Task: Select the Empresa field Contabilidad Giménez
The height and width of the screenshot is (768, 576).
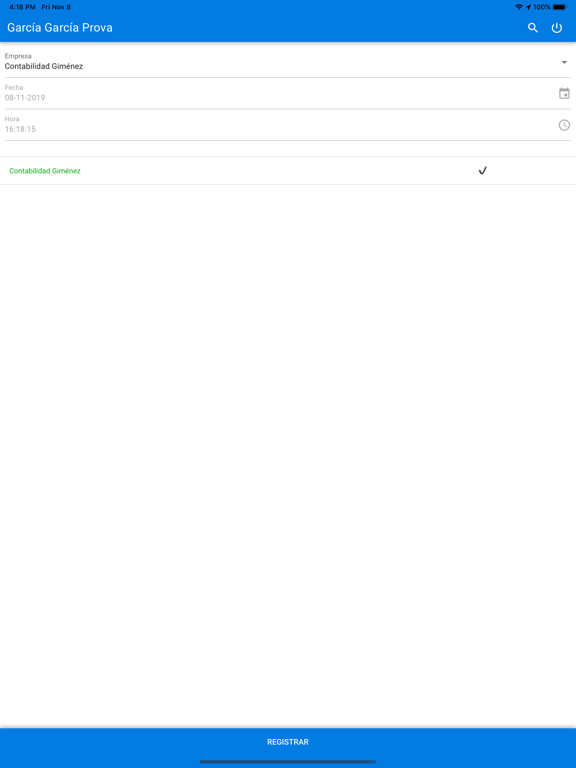Action: click(288, 62)
